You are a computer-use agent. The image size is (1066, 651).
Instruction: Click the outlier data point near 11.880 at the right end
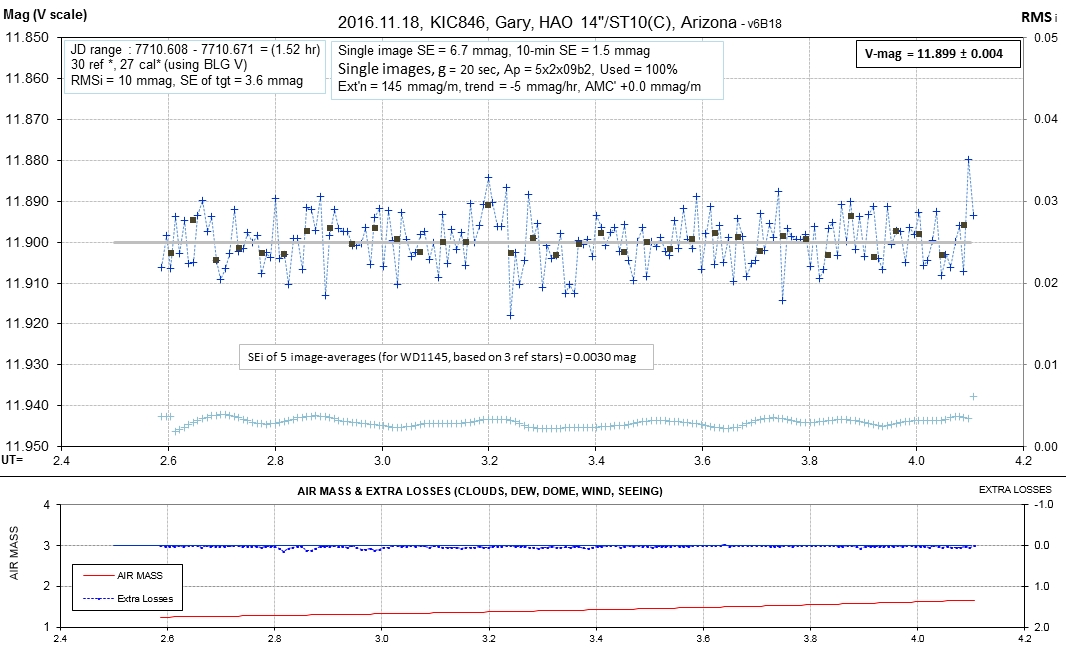coord(969,160)
